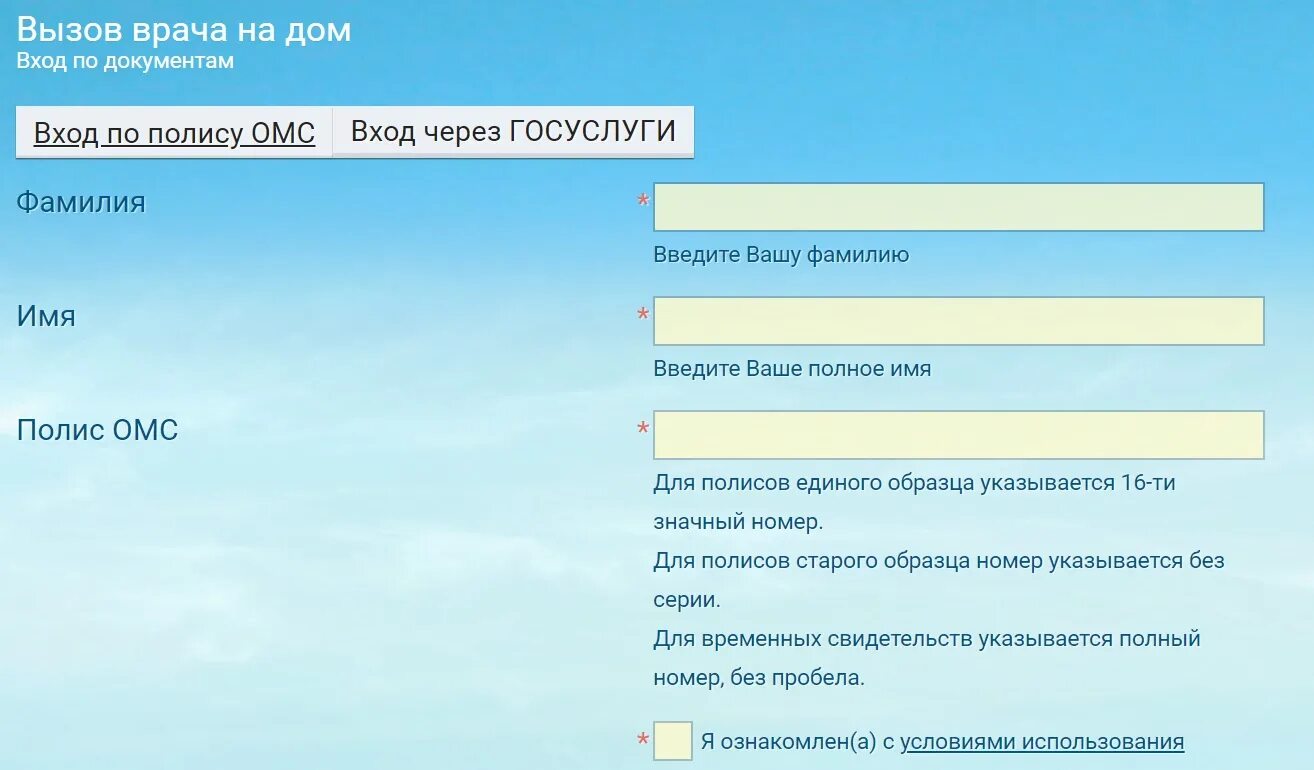Switch to the Вход по полису ОМС tab
1314x770 pixels.
pos(174,132)
